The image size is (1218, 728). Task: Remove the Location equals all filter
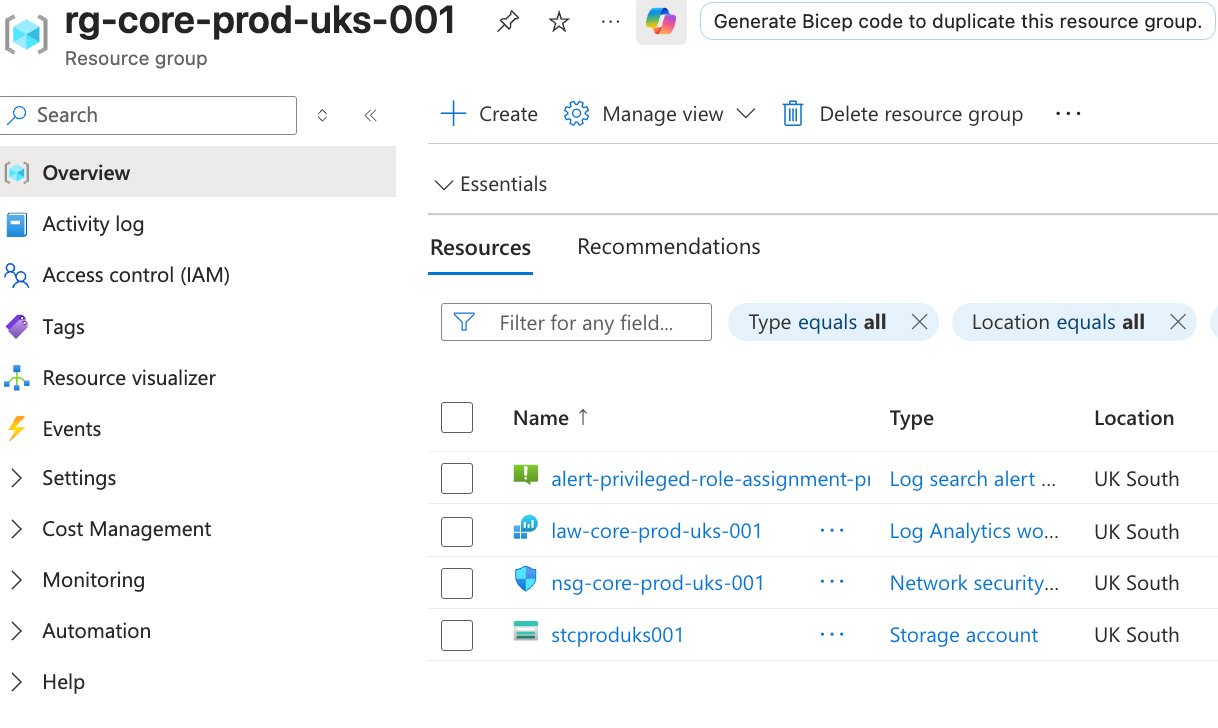(1178, 322)
